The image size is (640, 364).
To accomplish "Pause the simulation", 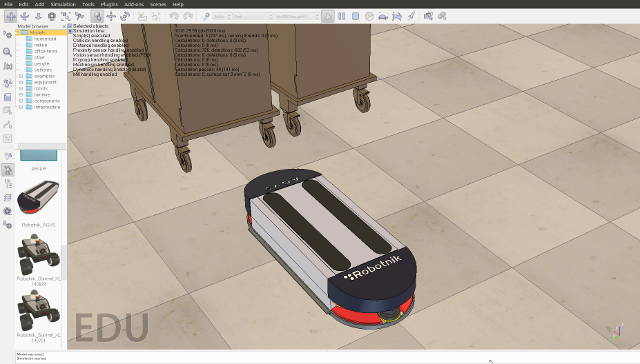I will tap(342, 16).
